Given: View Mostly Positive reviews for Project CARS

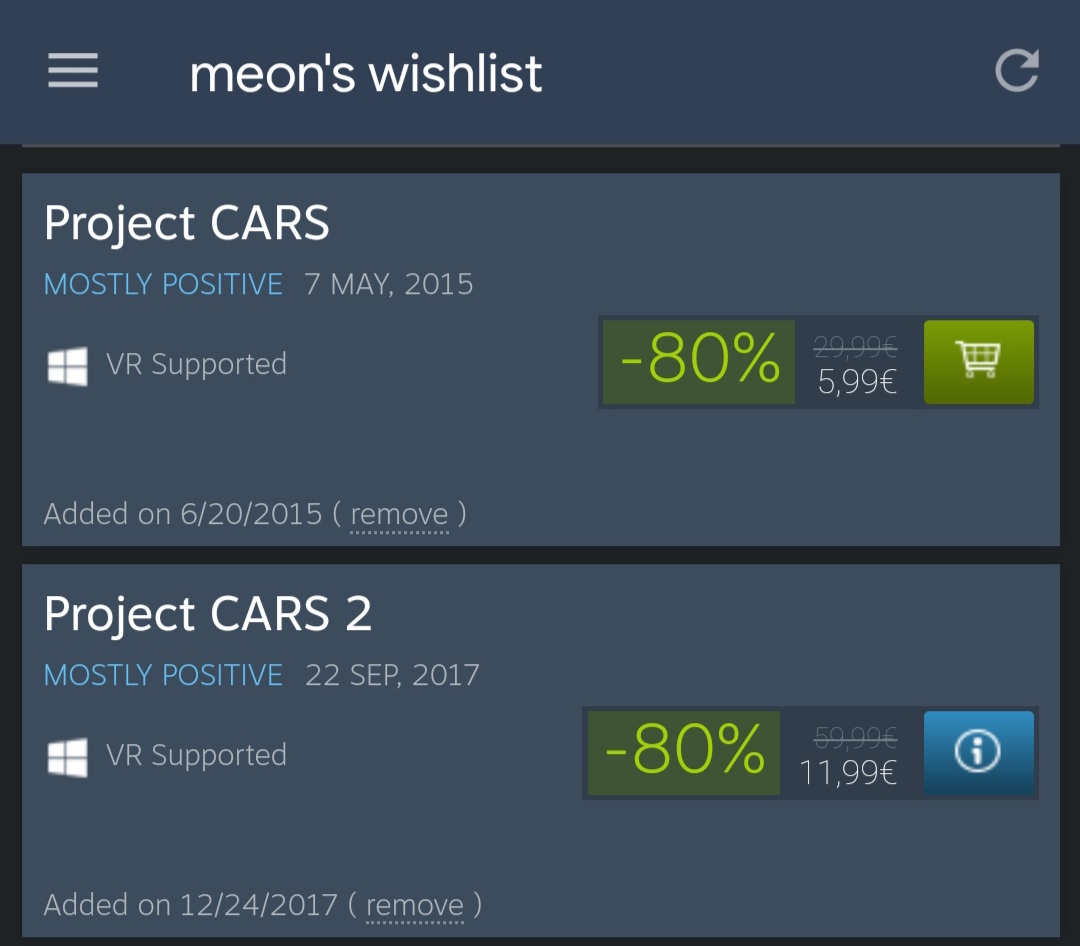Looking at the screenshot, I should pyautogui.click(x=163, y=284).
